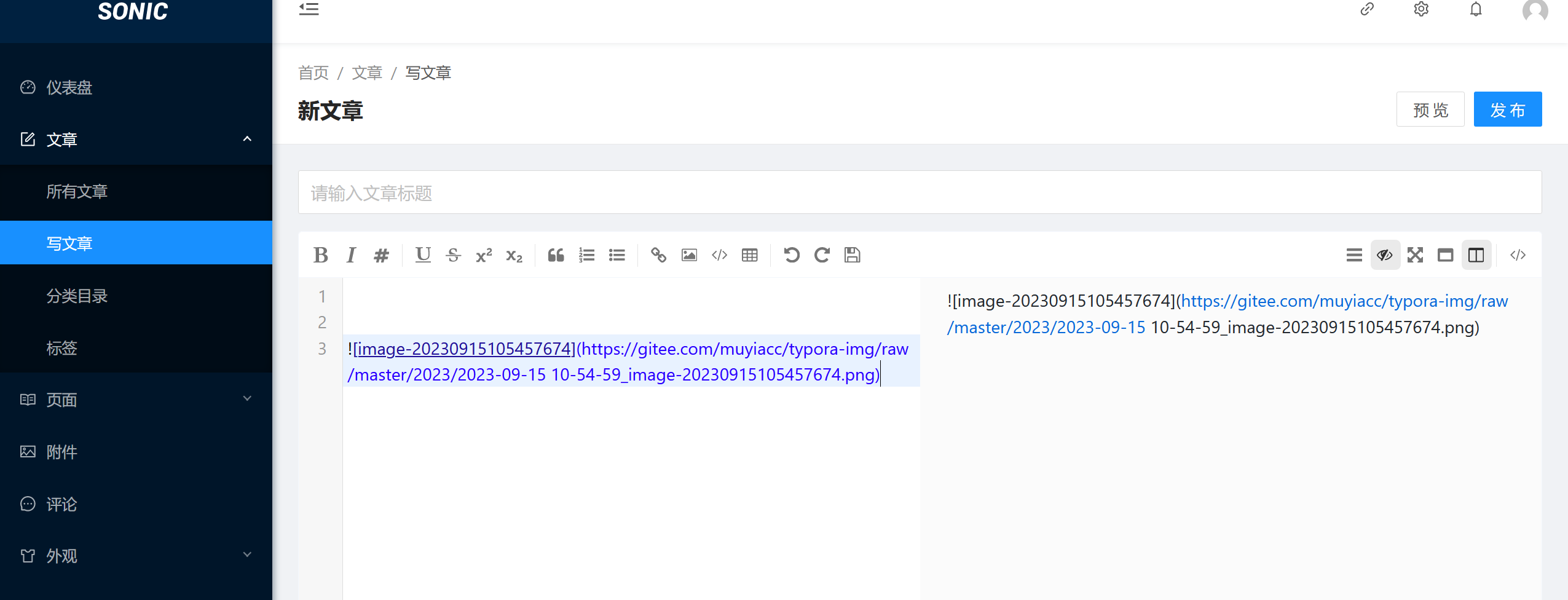1568x600 pixels.
Task: Toggle bold formatting in the editor
Action: coord(321,255)
